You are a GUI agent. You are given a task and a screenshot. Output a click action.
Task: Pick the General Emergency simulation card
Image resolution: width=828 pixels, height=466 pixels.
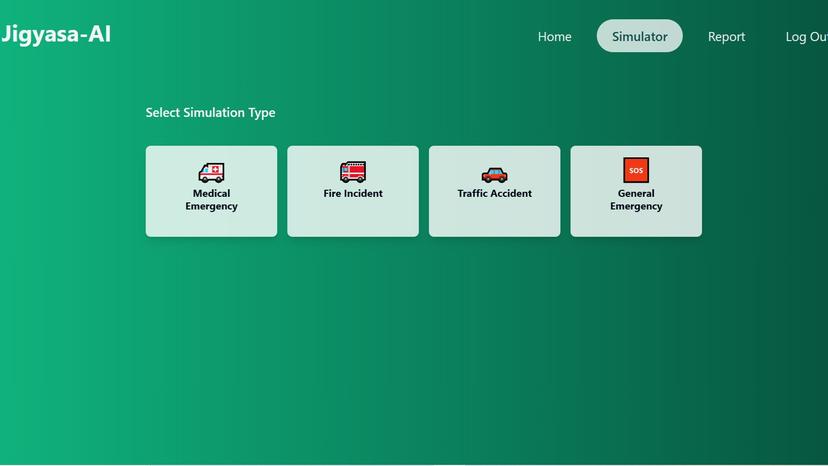[636, 223]
